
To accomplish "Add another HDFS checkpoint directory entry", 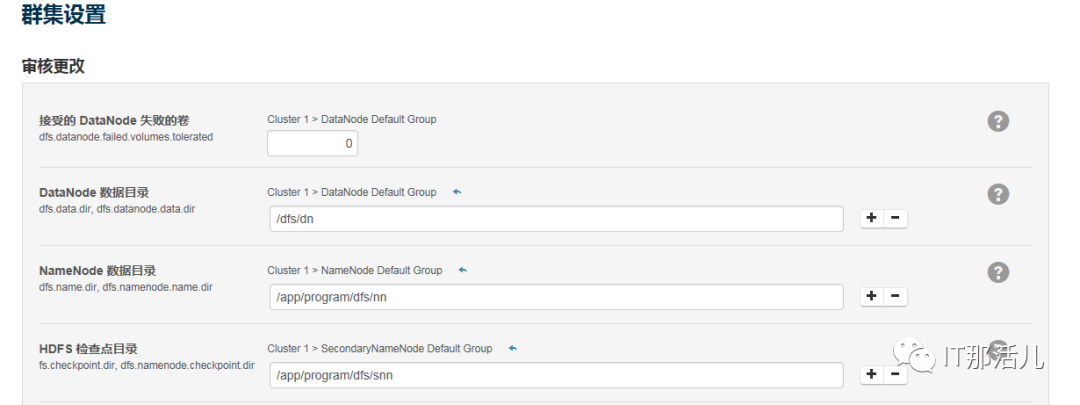I will pos(871,374).
